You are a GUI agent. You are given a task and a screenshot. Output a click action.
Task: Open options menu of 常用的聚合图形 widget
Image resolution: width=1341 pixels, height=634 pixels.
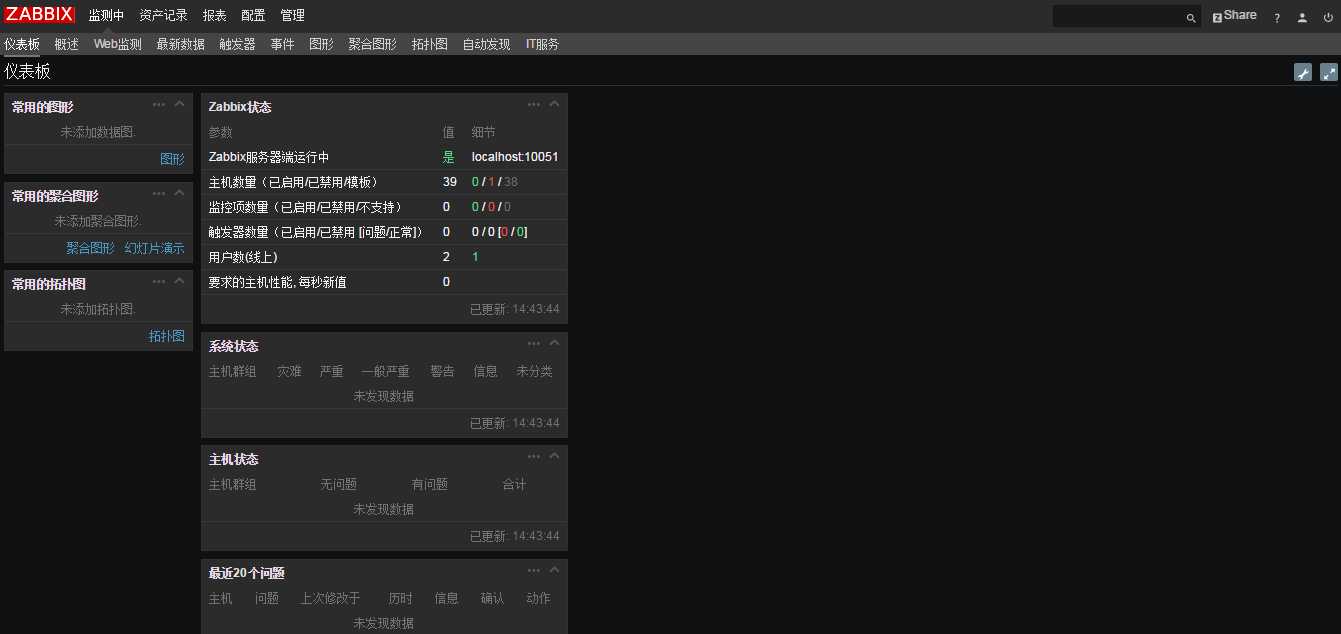[159, 192]
